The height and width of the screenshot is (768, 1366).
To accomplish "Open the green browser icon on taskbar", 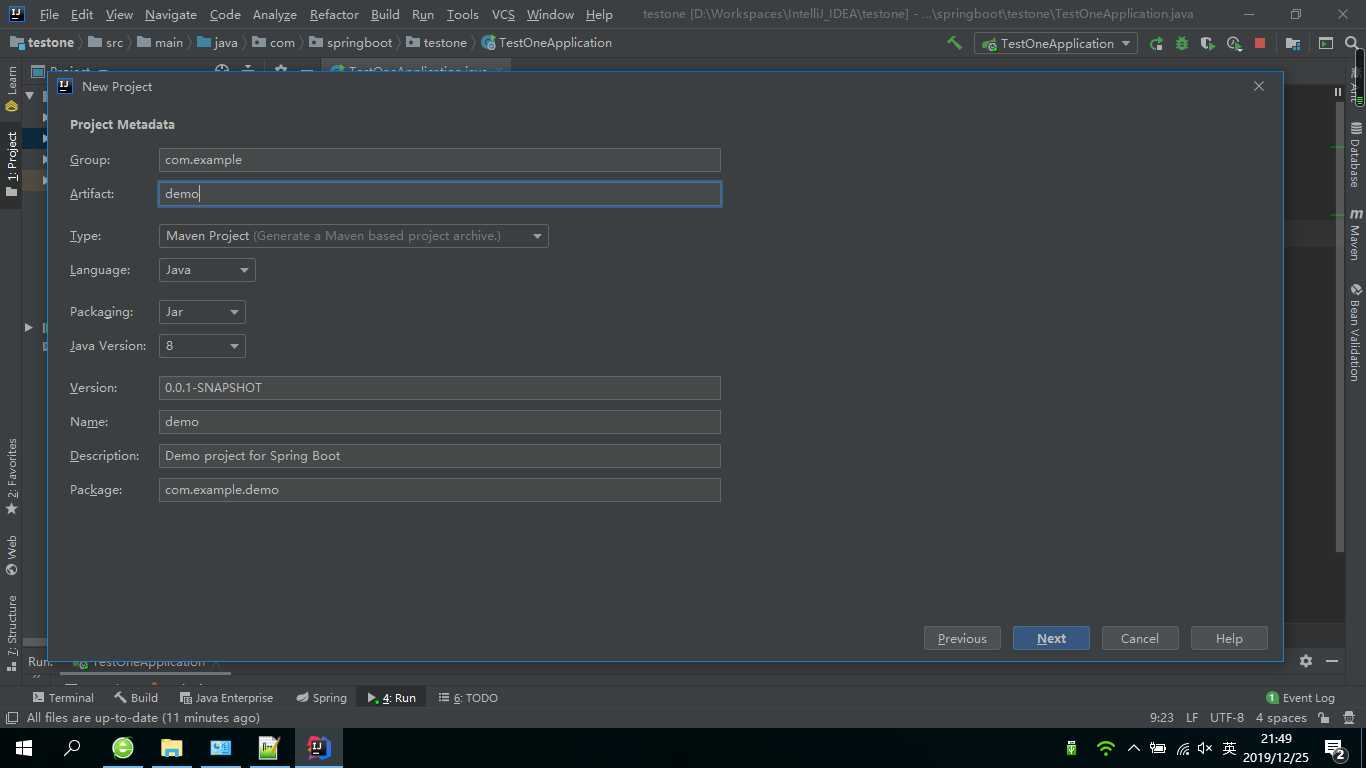I will (123, 747).
